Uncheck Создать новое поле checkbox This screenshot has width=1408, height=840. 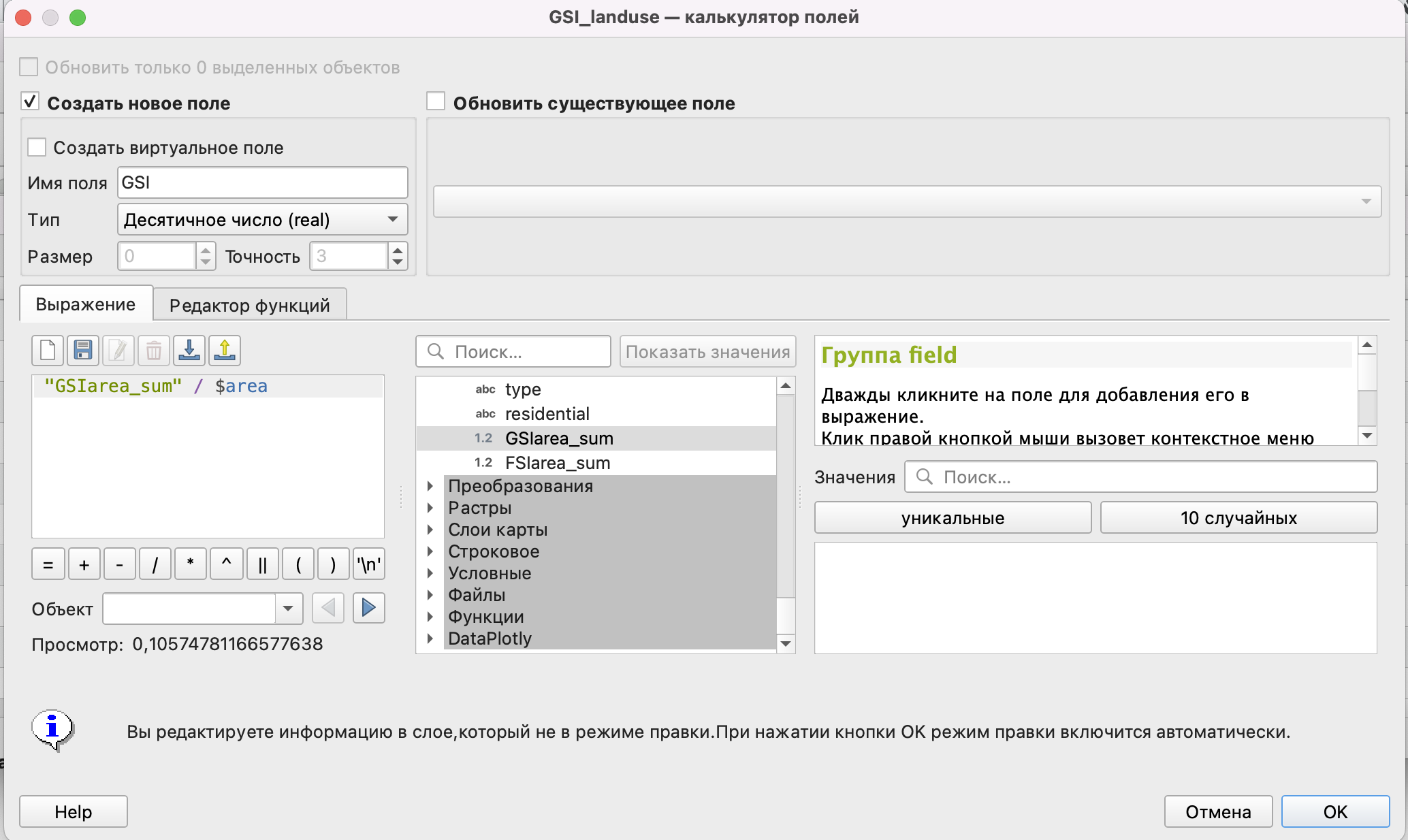[30, 102]
